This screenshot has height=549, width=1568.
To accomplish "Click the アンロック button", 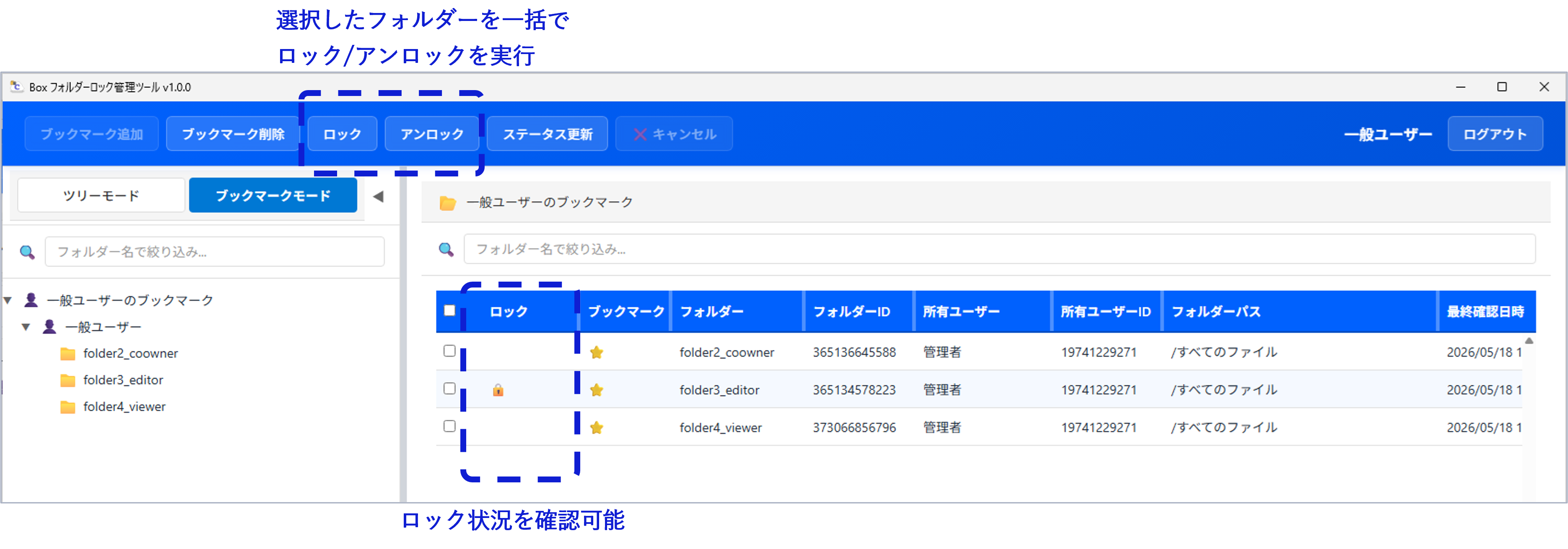I will tap(431, 134).
